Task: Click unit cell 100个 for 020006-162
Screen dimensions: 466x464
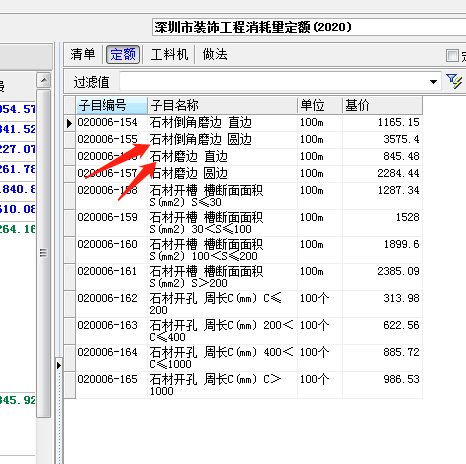Action: (x=320, y=304)
